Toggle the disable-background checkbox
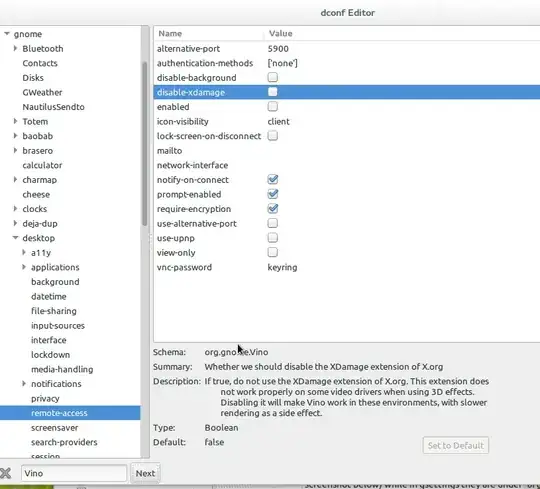 (272, 77)
